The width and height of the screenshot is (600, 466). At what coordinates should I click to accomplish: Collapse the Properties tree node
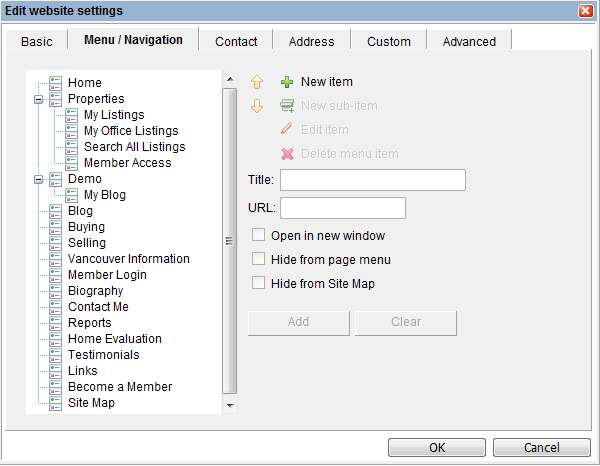coord(38,99)
